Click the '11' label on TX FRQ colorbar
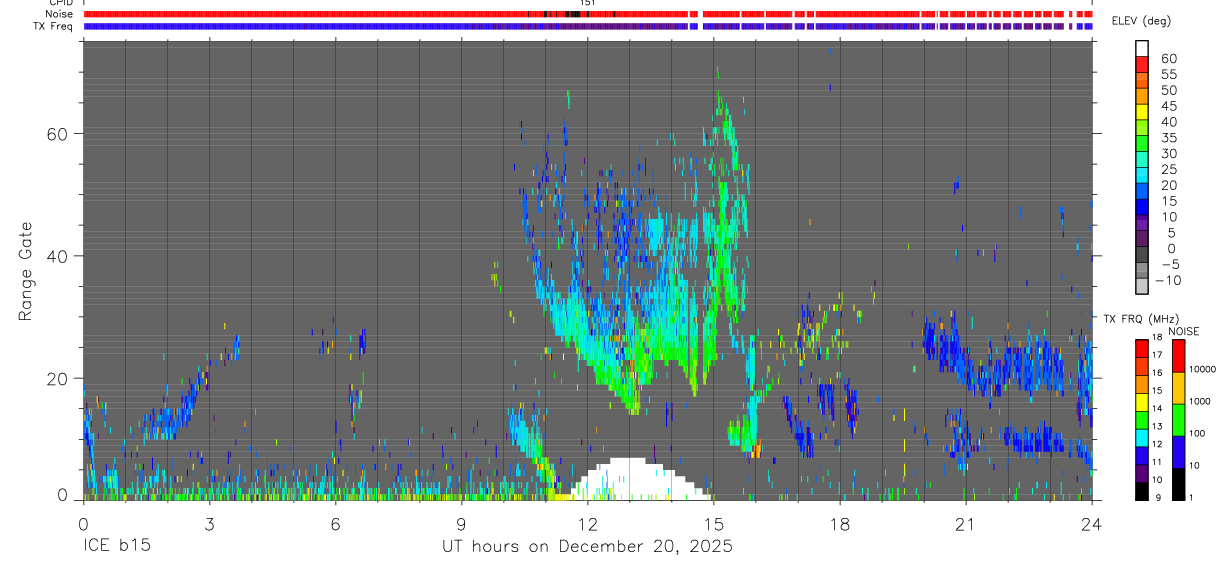Image resolution: width=1228 pixels, height=567 pixels. click(x=1157, y=462)
